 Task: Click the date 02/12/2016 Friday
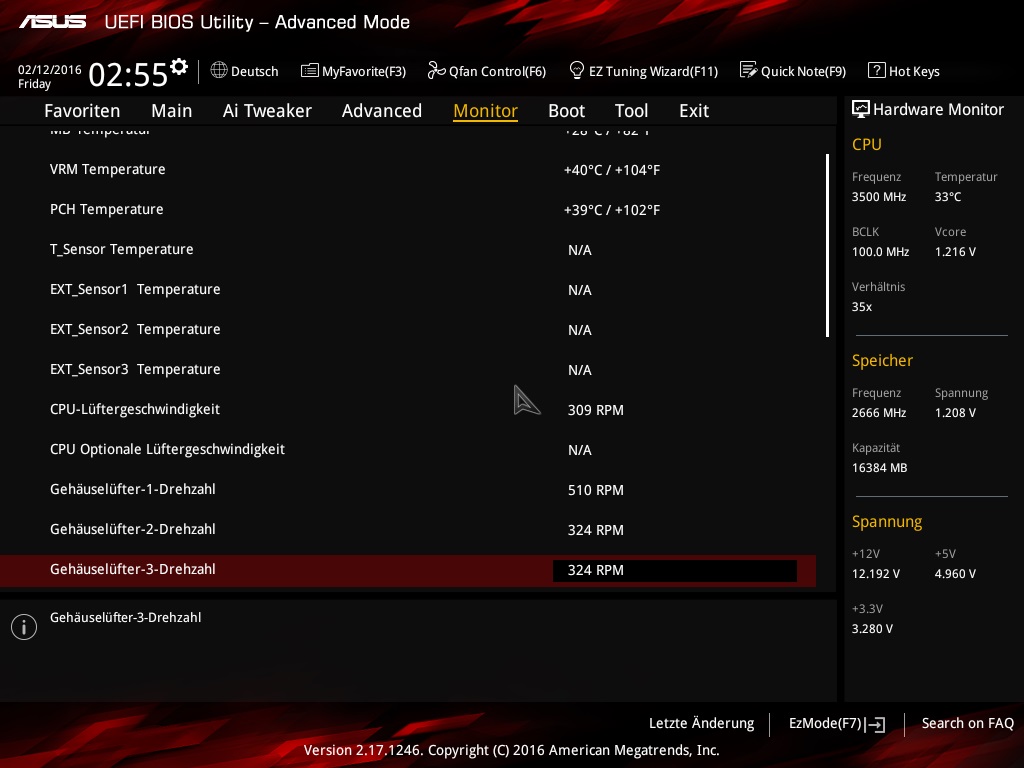tap(49, 76)
